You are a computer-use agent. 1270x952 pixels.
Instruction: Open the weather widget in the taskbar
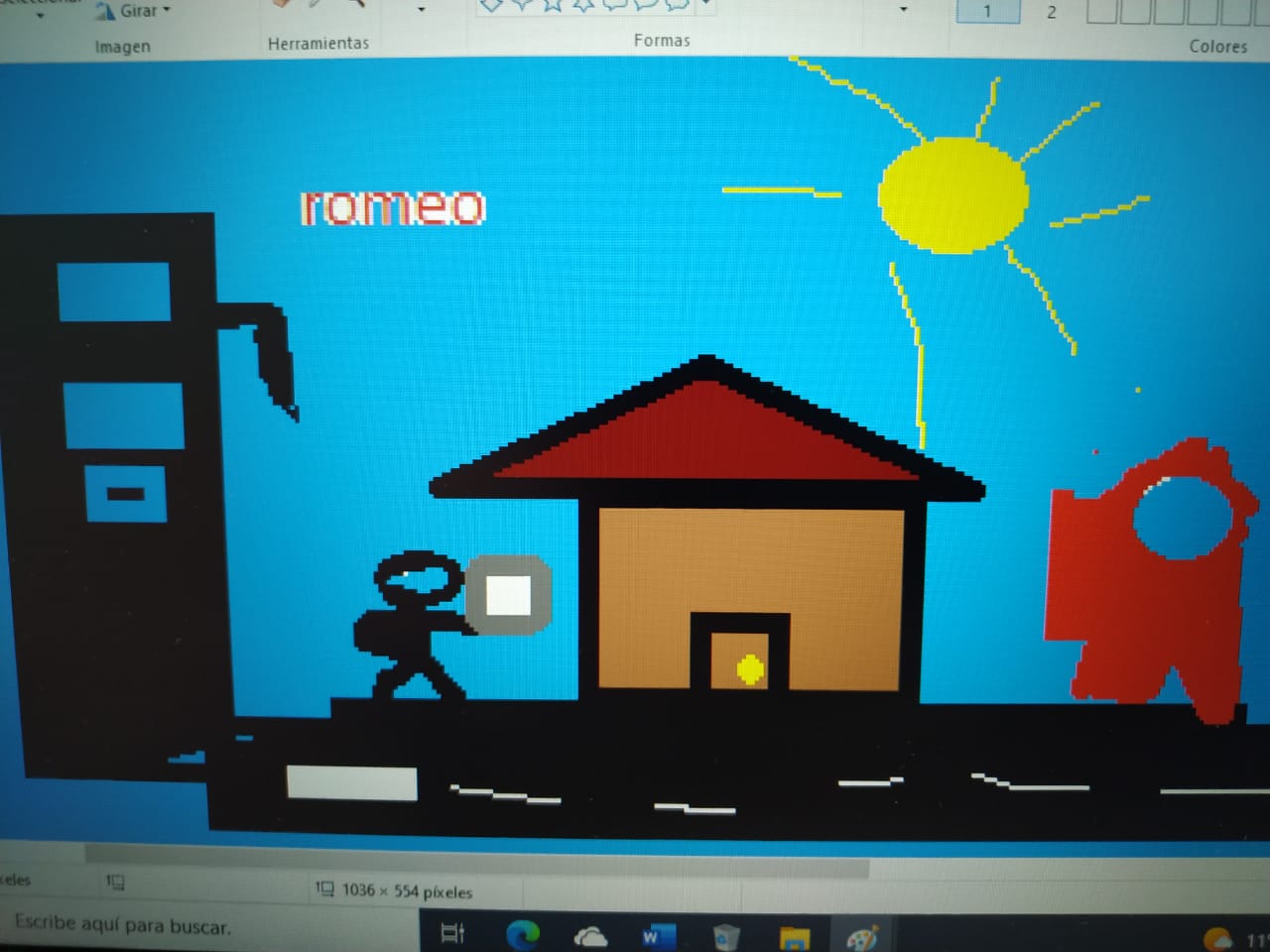point(1234,938)
